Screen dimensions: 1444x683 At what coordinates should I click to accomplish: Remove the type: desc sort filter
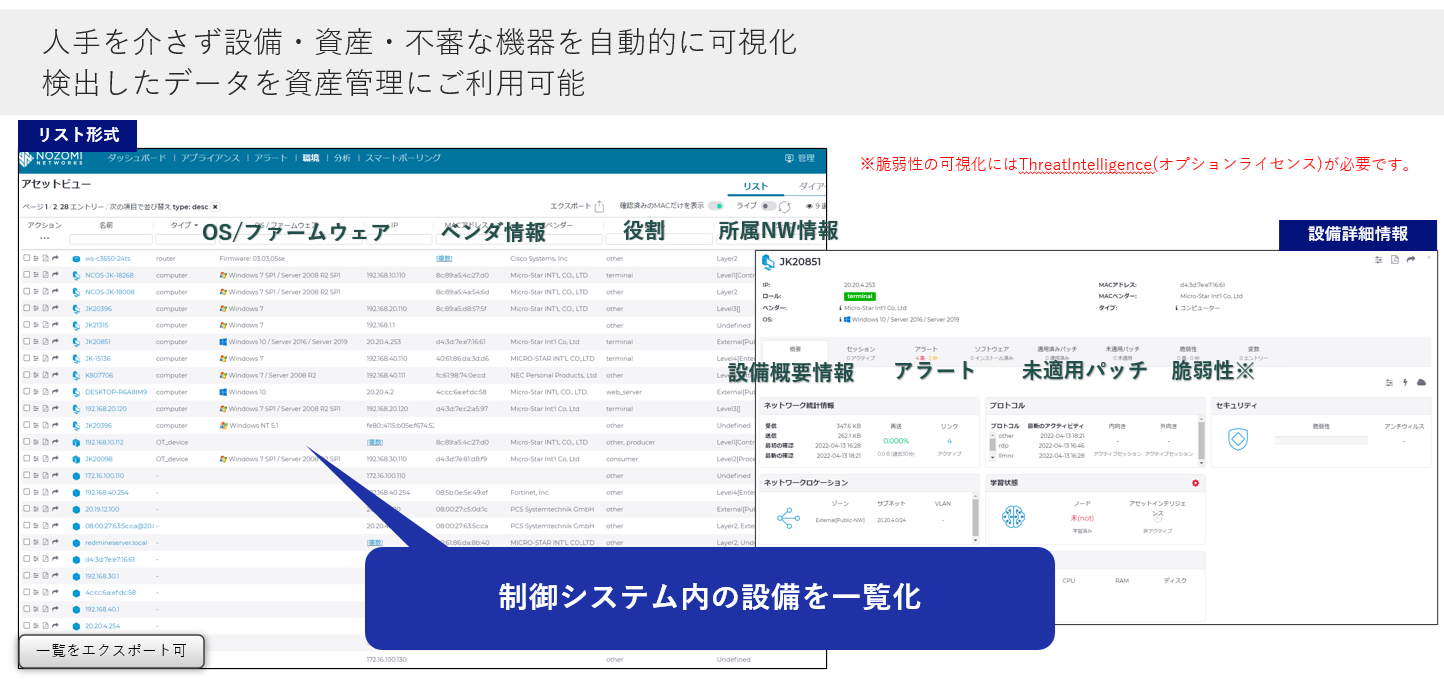pyautogui.click(x=215, y=207)
